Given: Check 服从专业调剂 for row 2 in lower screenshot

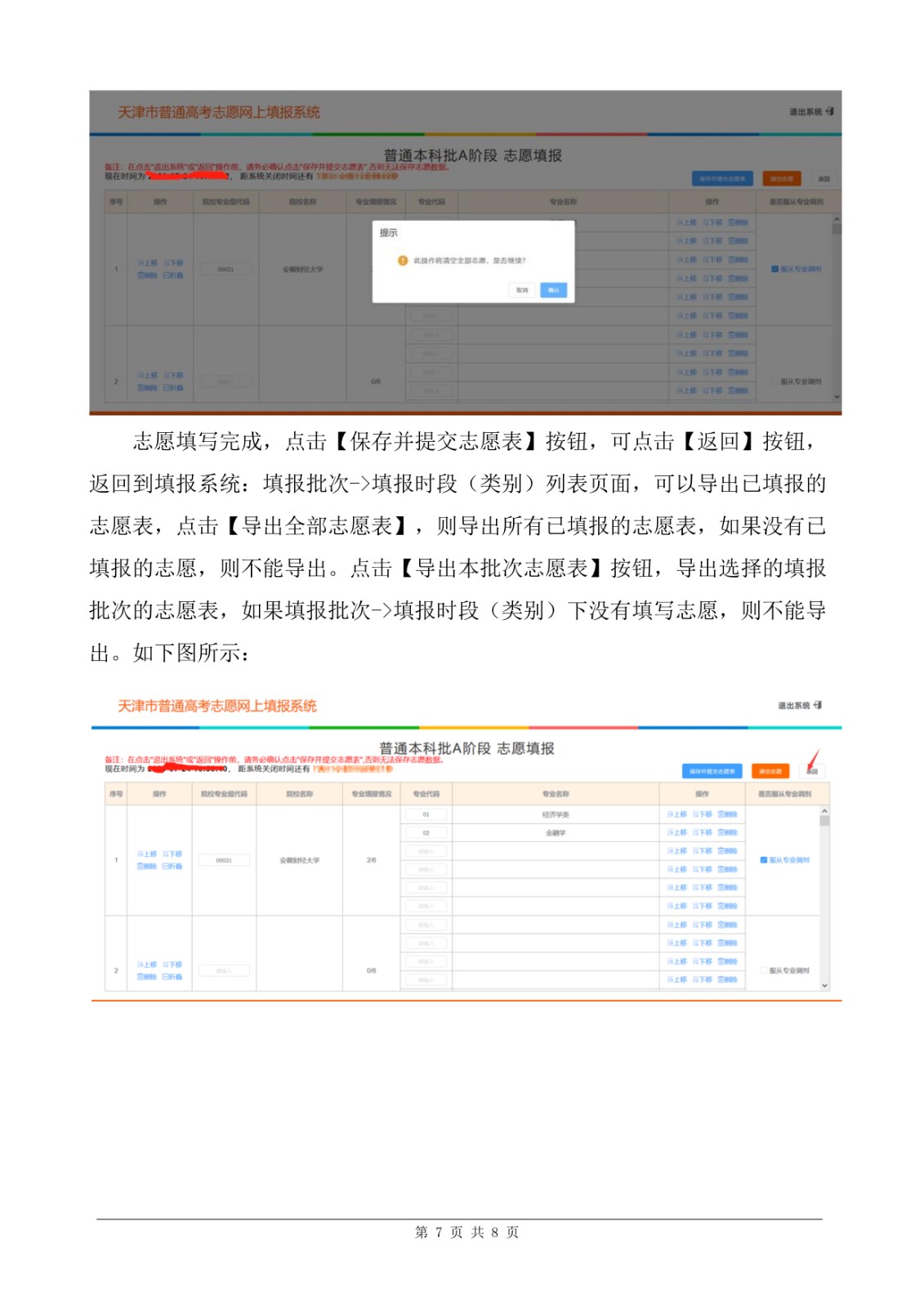Looking at the screenshot, I should (x=764, y=970).
